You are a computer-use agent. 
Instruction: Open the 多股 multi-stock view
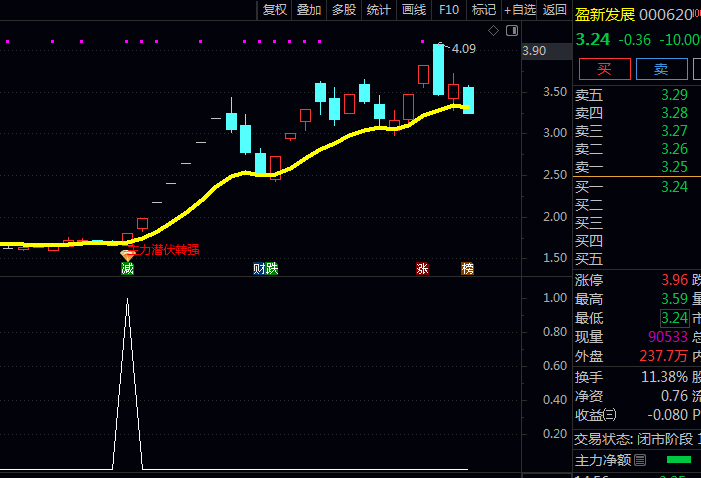tap(344, 9)
